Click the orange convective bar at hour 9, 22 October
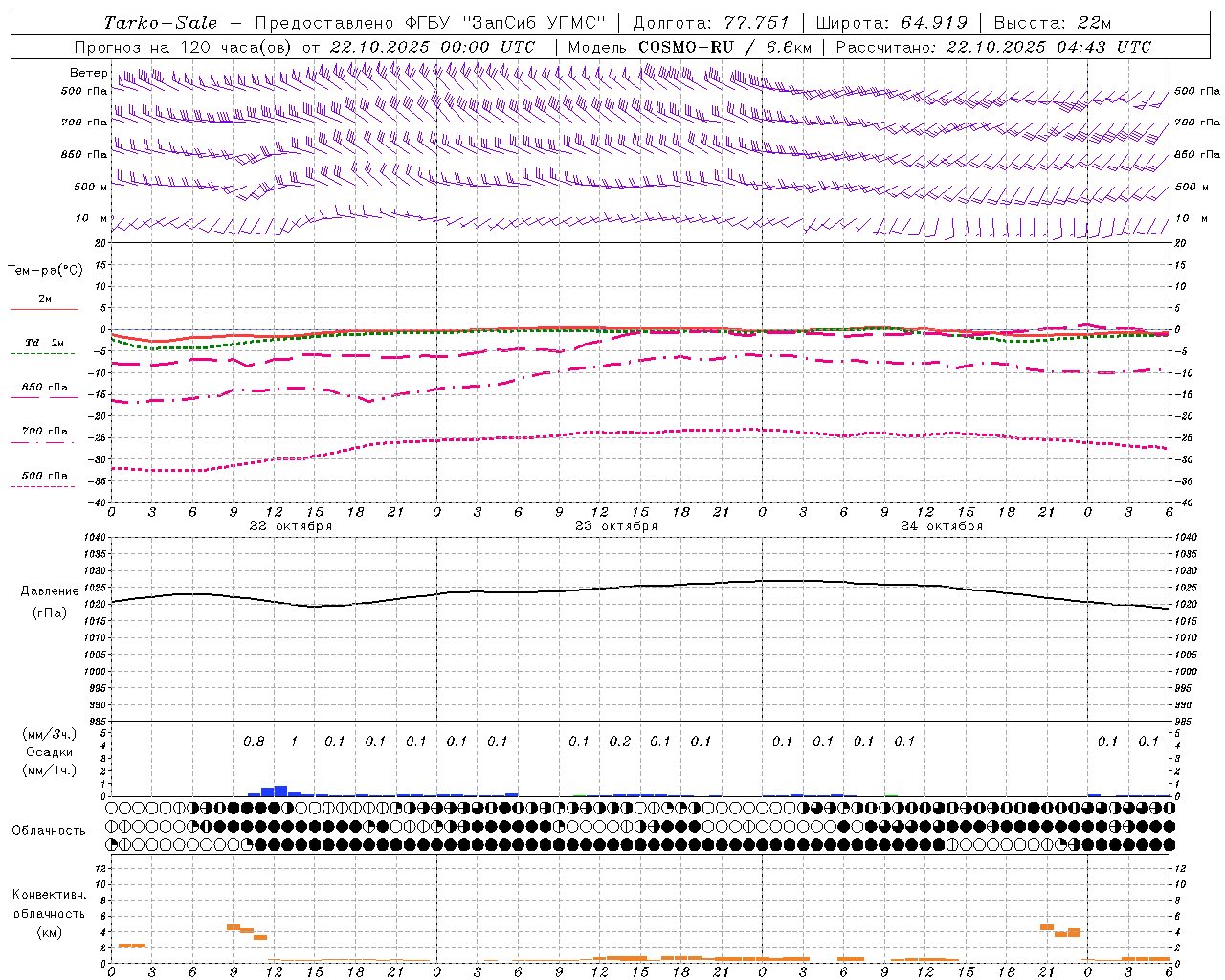This screenshot has height=980, width=1225. [234, 926]
